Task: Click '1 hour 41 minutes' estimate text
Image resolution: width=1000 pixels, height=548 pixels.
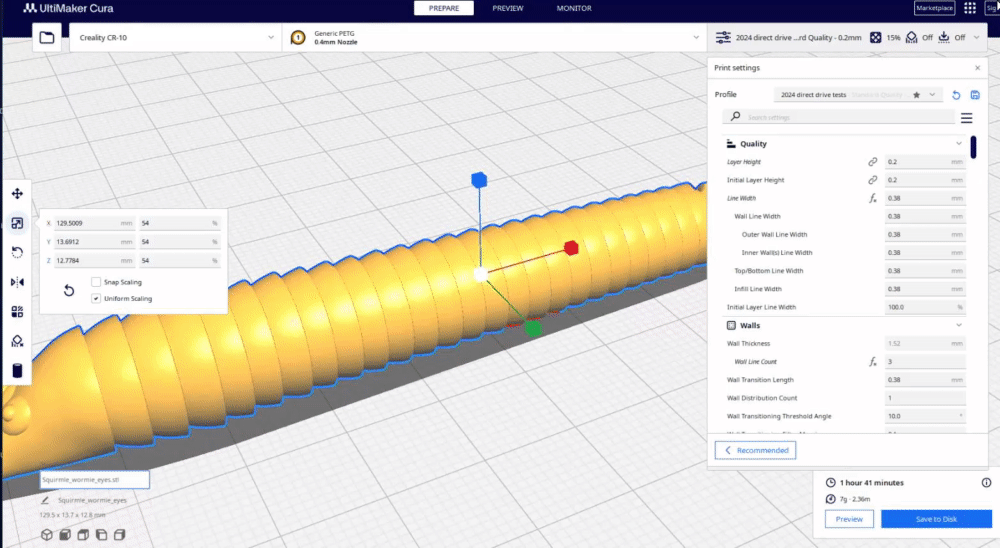Action: point(871,483)
